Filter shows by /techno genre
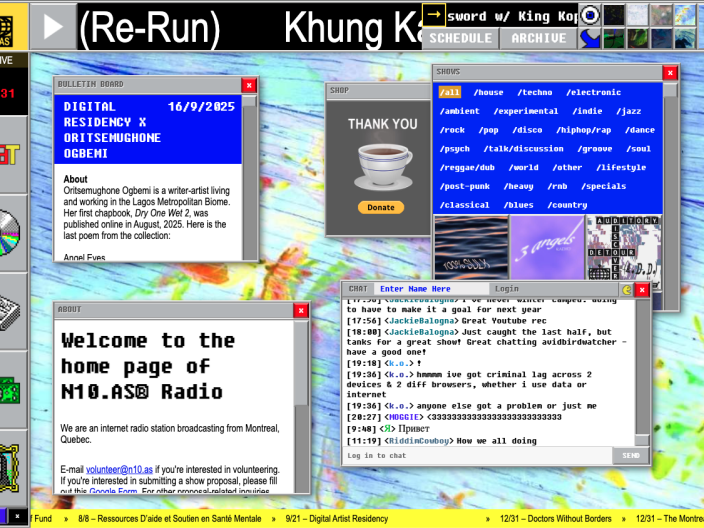704x528 pixels. [535, 92]
